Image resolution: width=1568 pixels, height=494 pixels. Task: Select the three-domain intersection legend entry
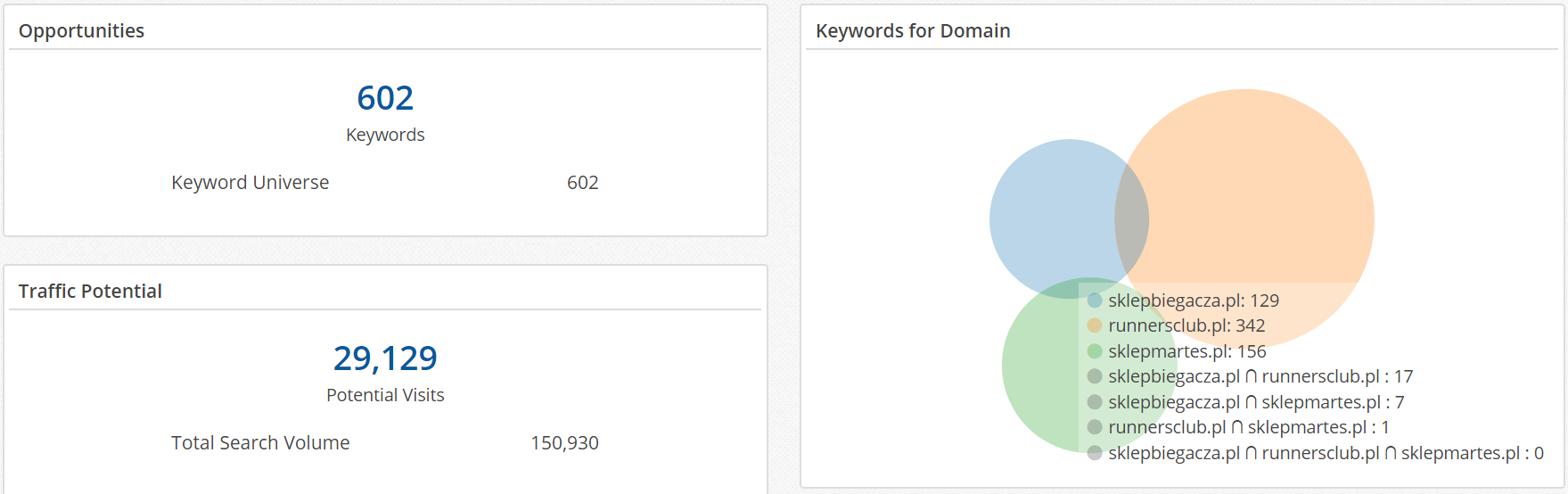[1316, 453]
